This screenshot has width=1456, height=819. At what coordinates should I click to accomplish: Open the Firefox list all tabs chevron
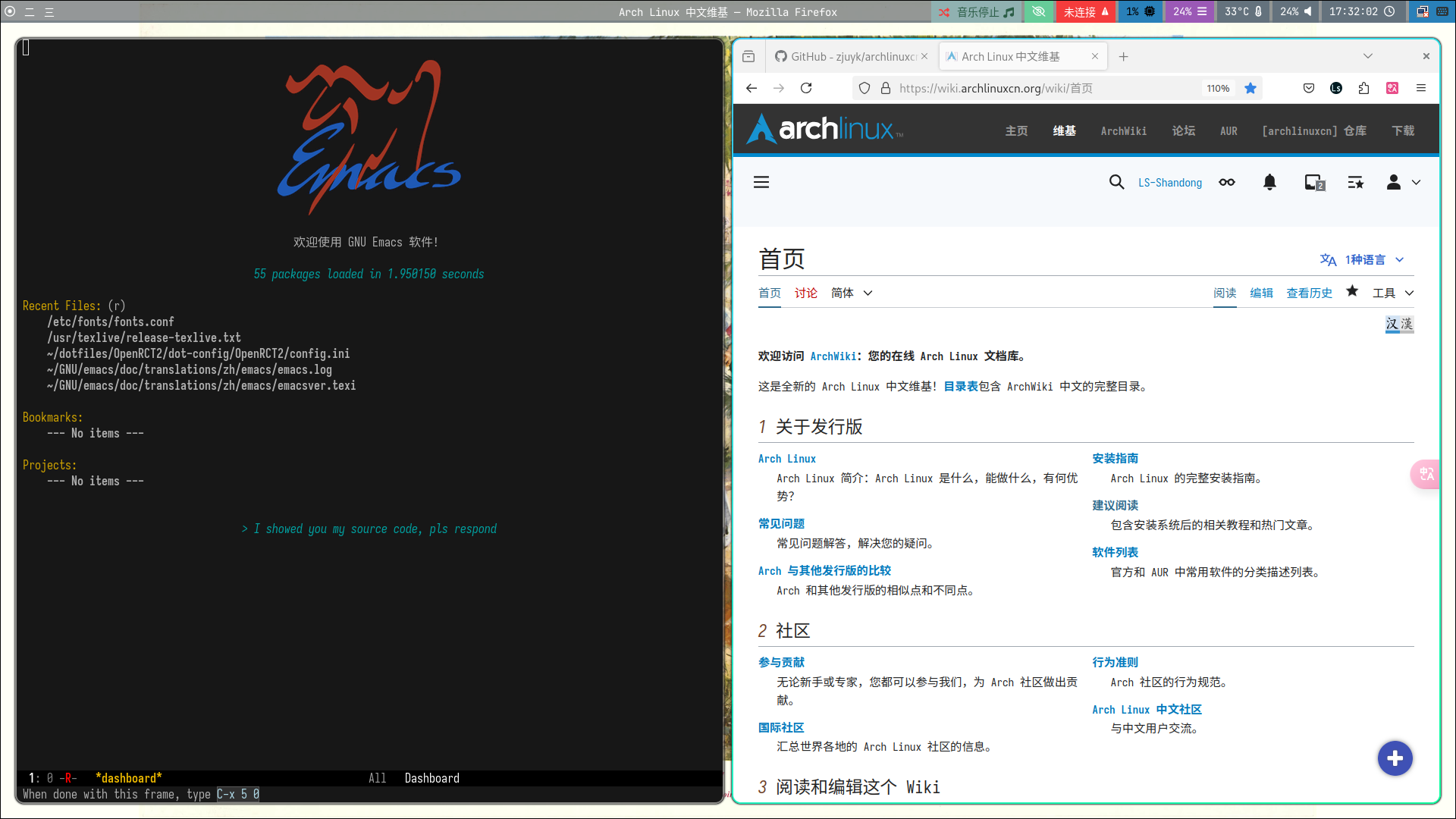(1368, 56)
